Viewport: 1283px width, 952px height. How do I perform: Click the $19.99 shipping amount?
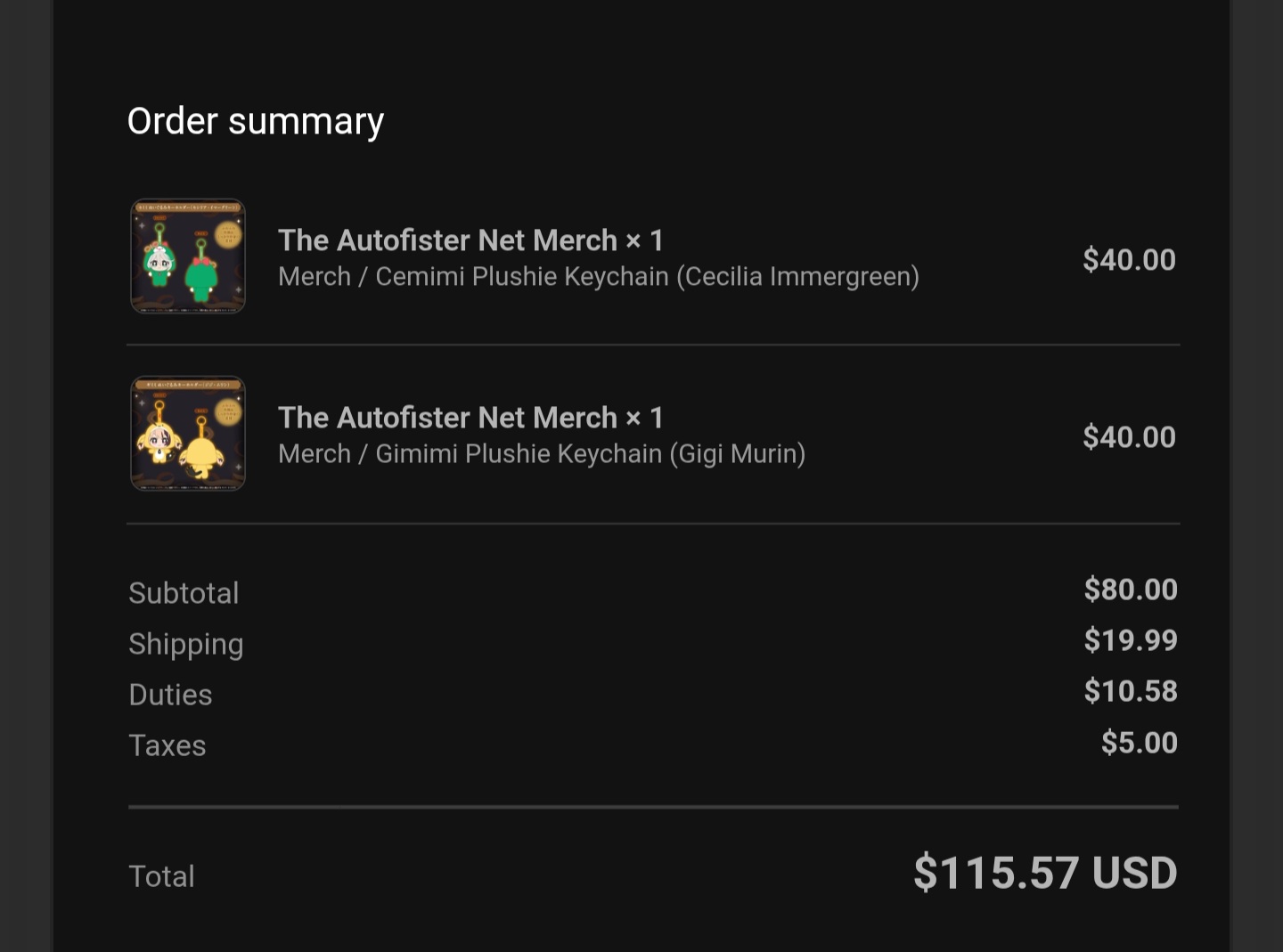click(1131, 640)
